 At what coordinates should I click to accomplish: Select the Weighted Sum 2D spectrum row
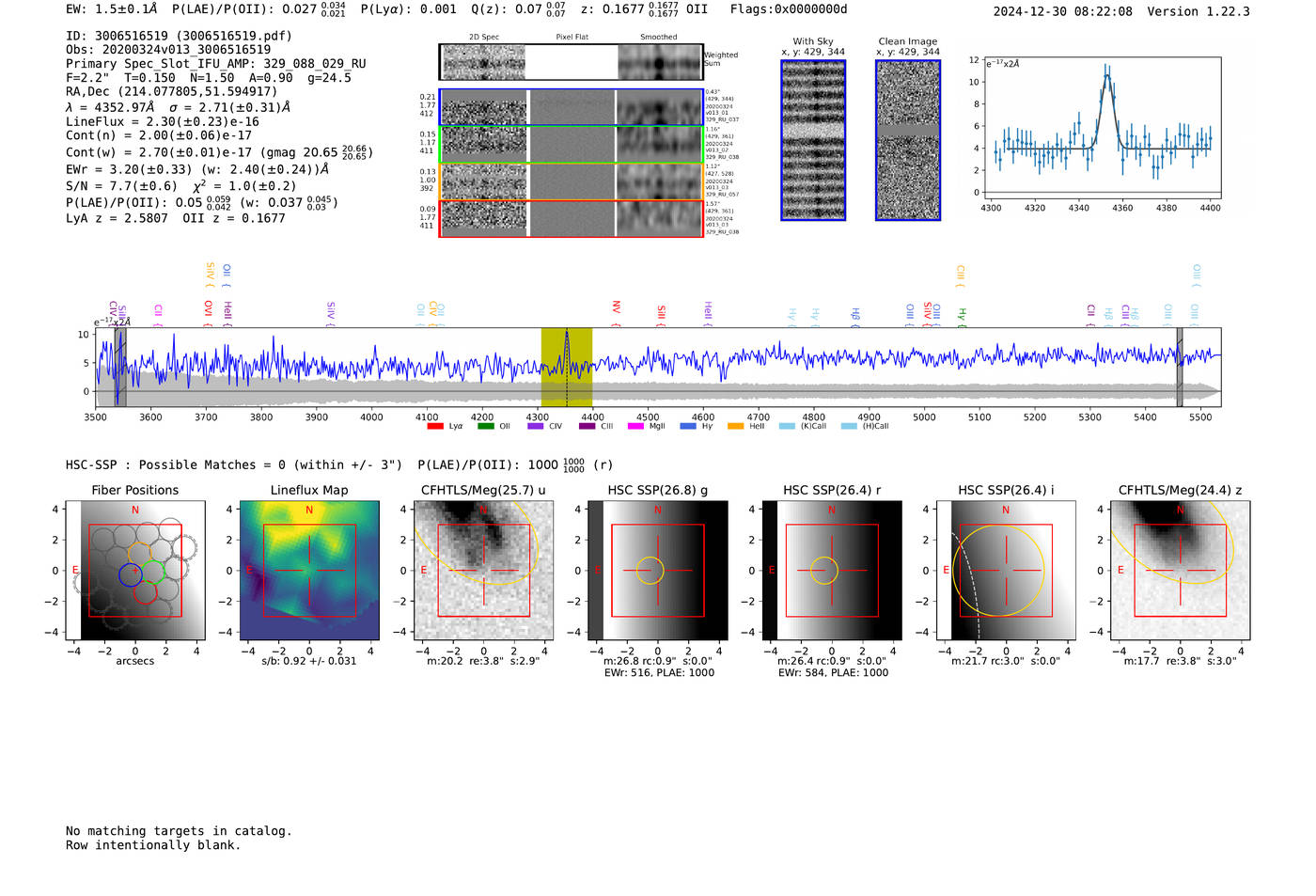pyautogui.click(x=571, y=62)
